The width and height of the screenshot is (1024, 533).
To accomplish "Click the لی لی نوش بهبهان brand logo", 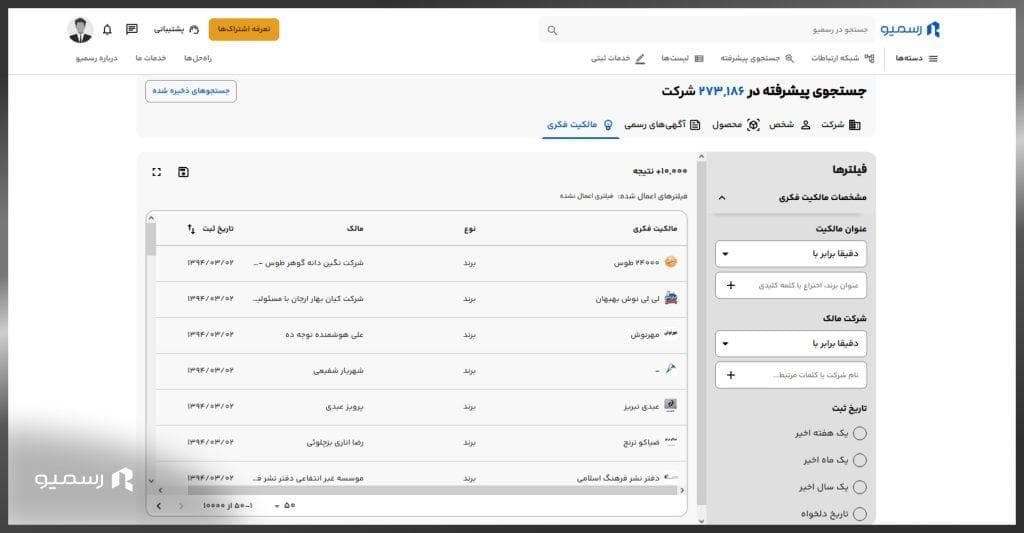I will coord(671,299).
